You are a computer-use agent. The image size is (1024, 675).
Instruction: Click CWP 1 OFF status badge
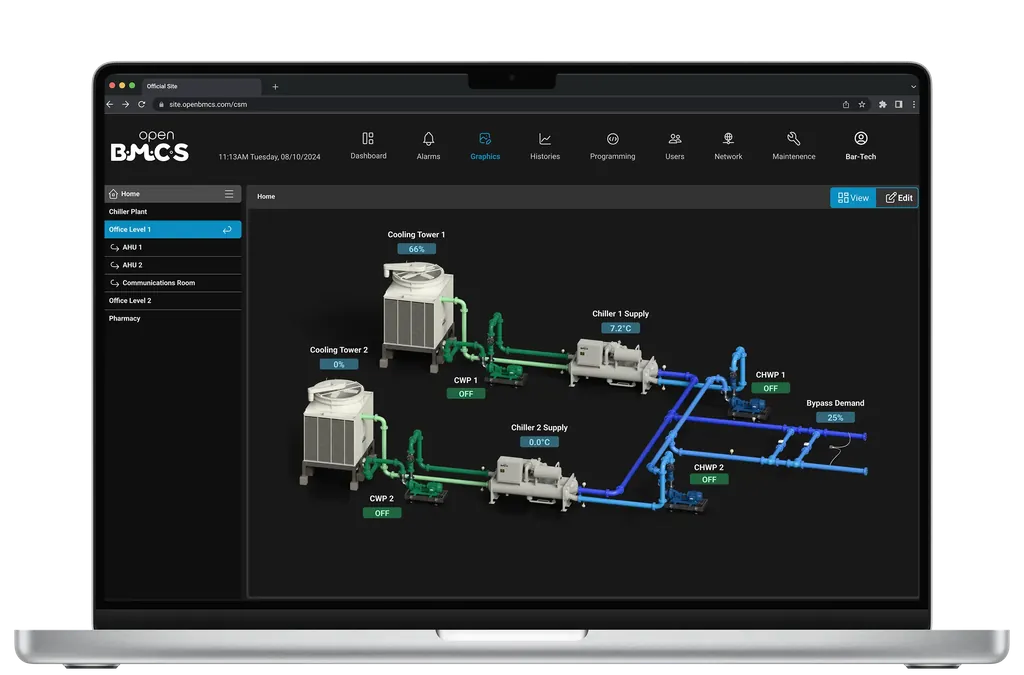pyautogui.click(x=466, y=394)
